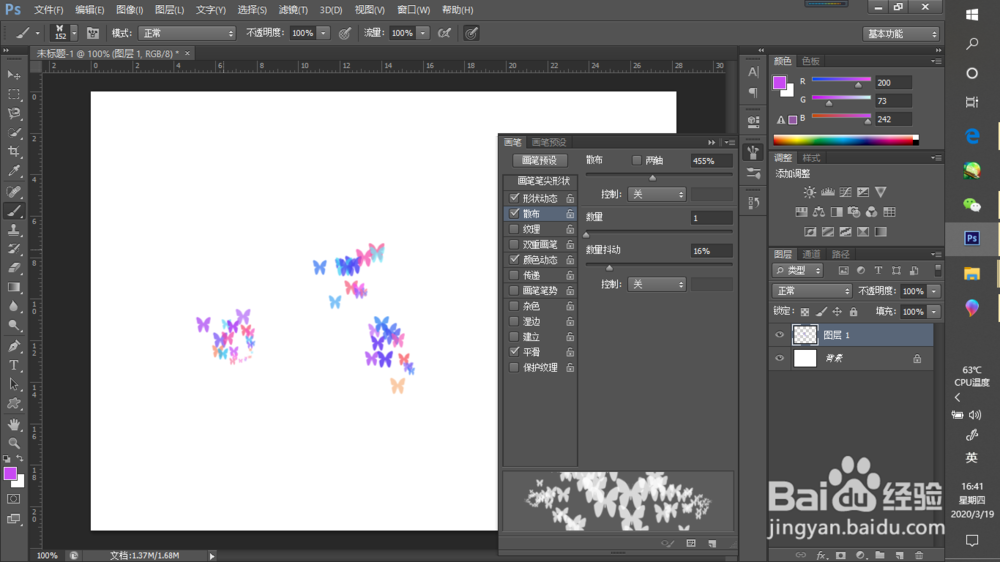The width and height of the screenshot is (1000, 562).
Task: Open layer filter 类型 dropdown
Action: point(797,270)
